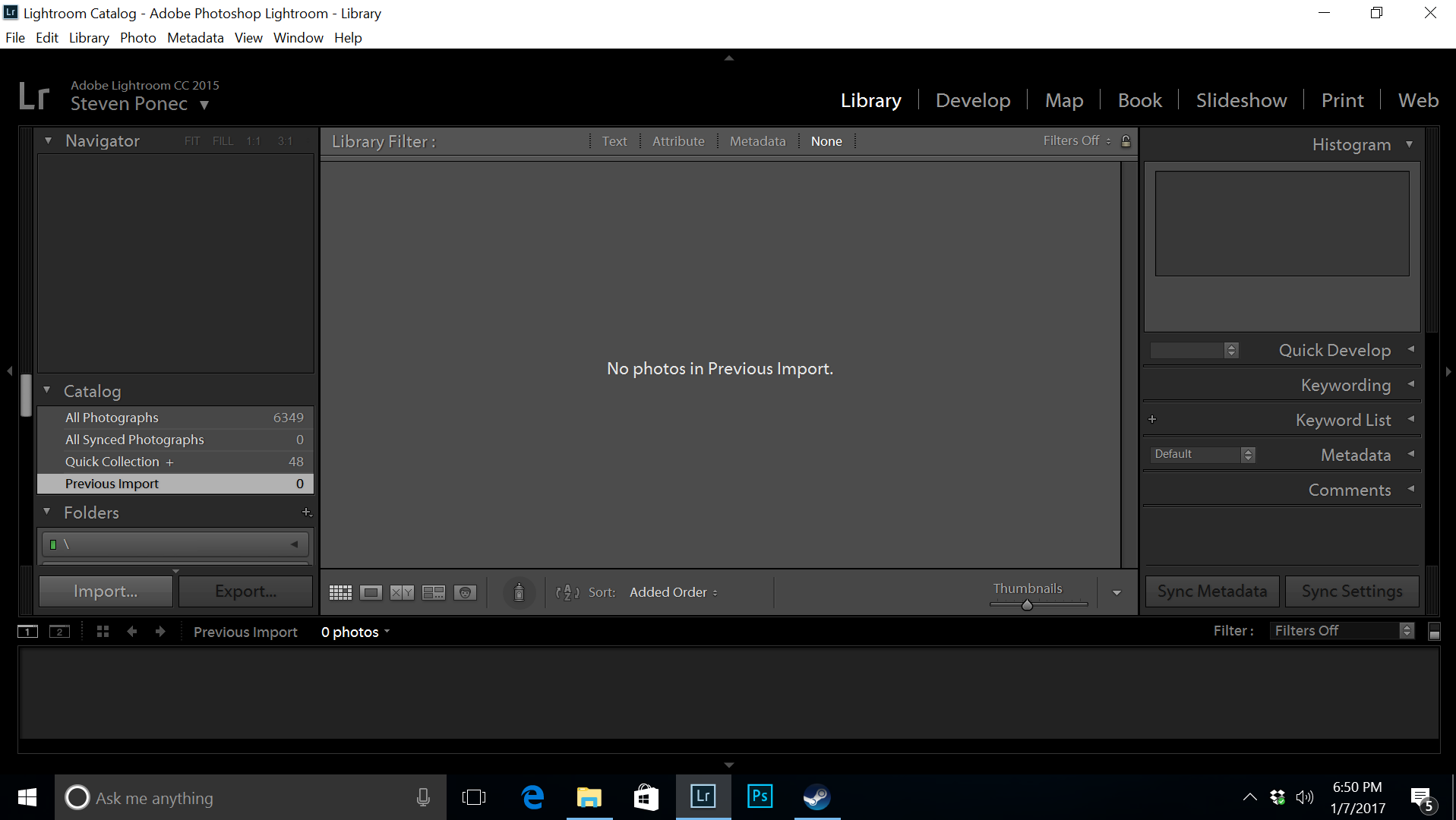Switch to Loupe view icon
The height and width of the screenshot is (820, 1456).
pos(371,593)
